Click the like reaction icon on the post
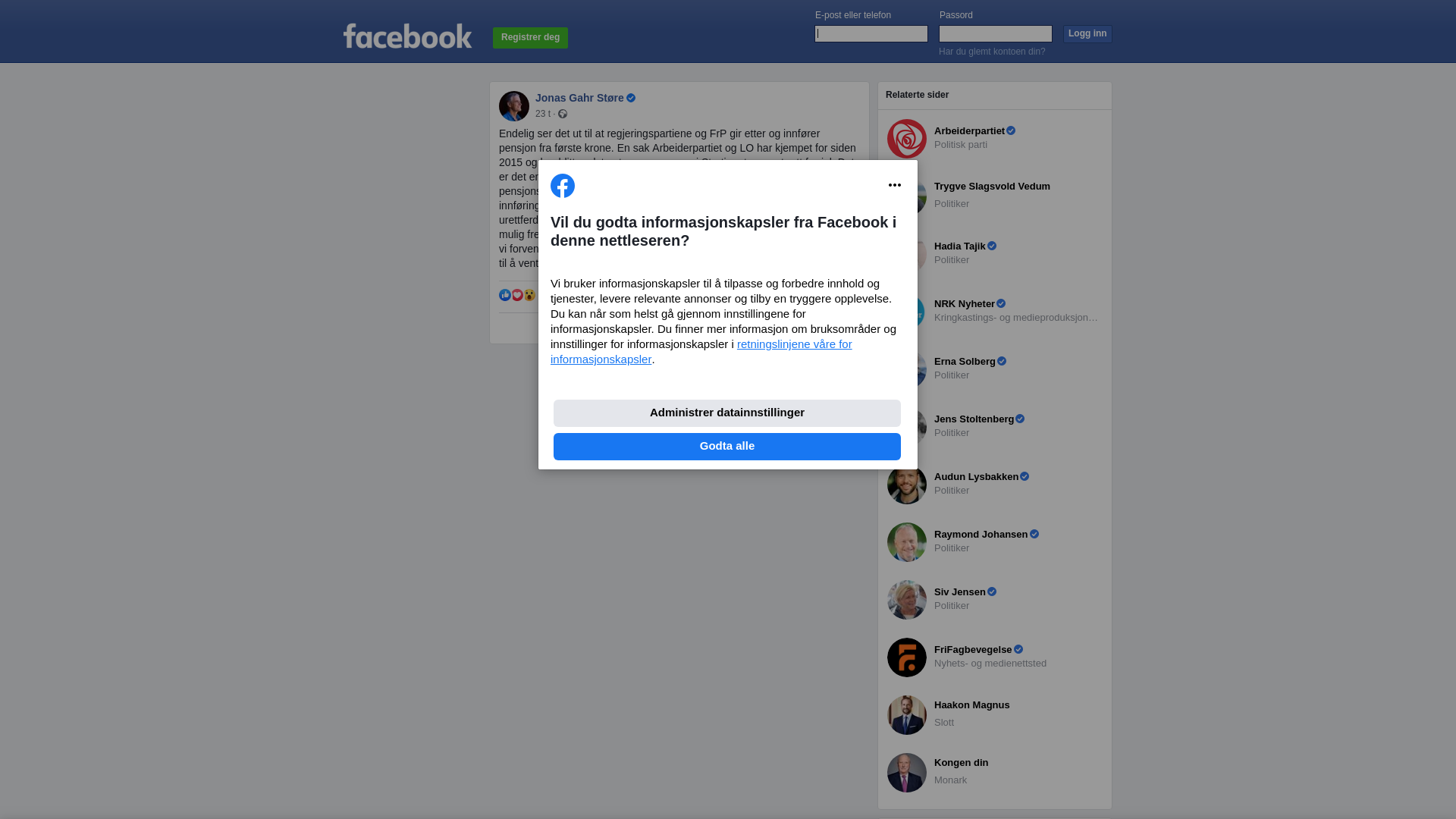 (x=505, y=295)
